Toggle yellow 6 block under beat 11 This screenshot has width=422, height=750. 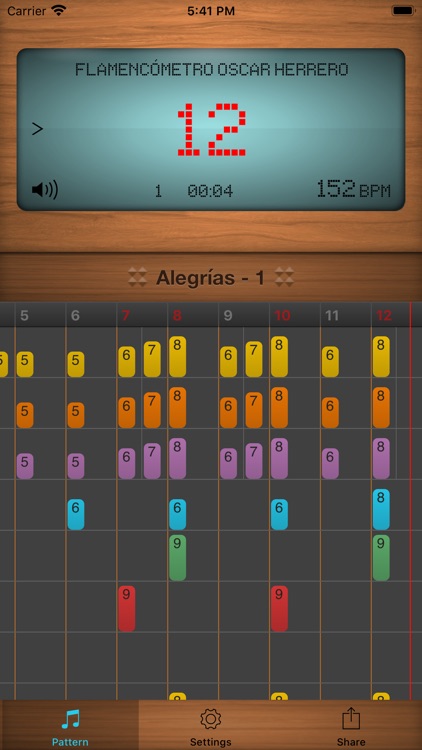click(x=330, y=362)
